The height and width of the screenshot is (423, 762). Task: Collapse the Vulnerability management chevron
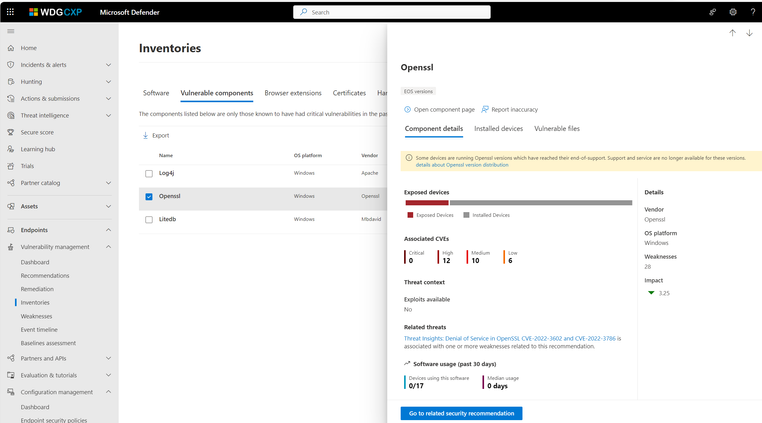point(108,247)
